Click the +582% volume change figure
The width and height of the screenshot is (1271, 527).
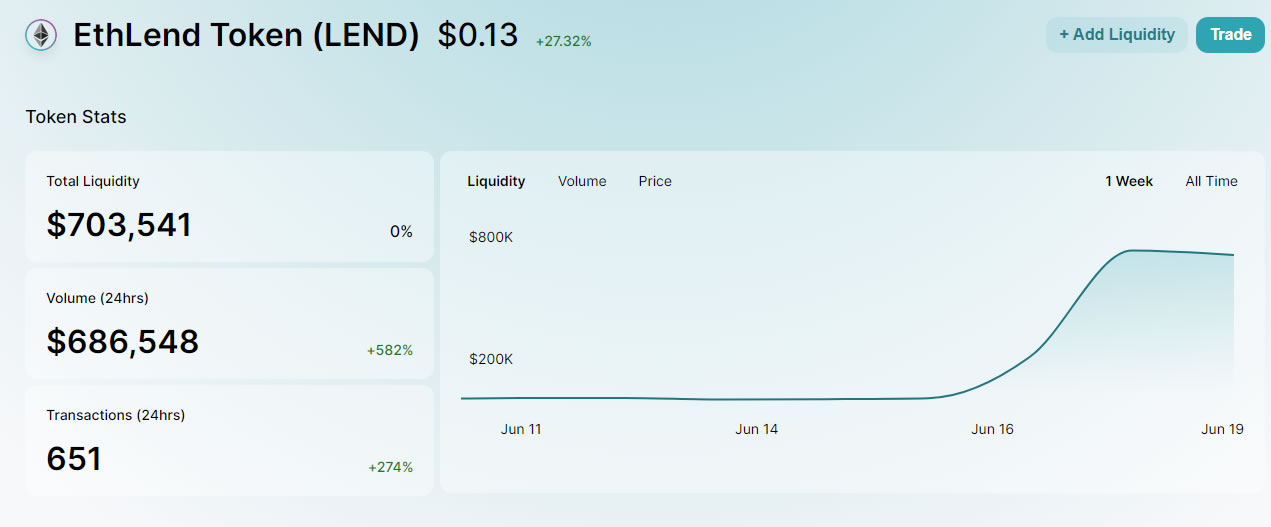tap(390, 350)
